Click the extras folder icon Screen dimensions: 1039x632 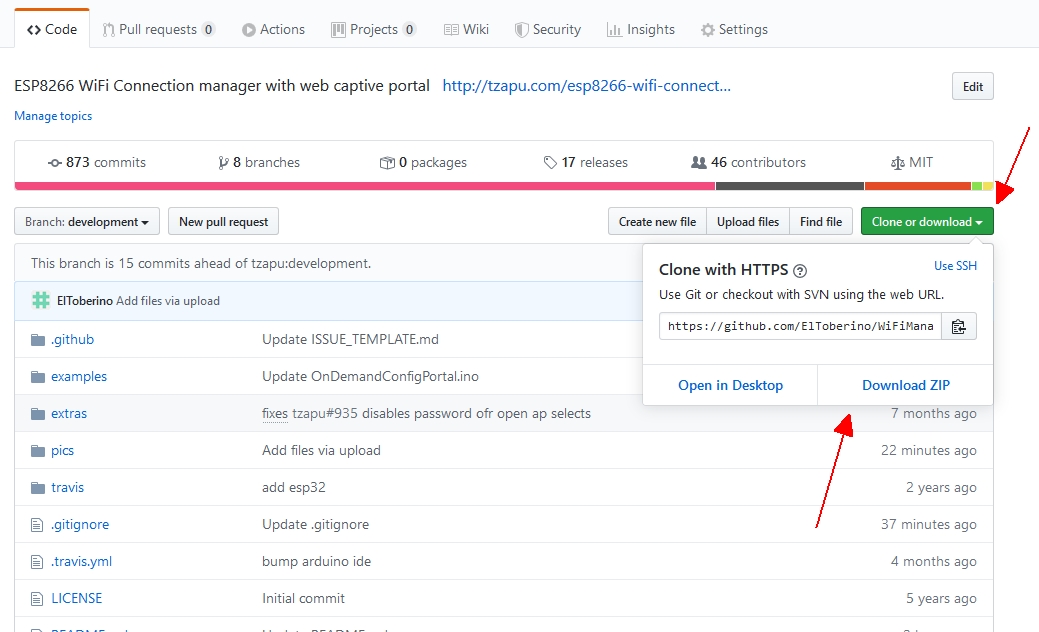38,414
